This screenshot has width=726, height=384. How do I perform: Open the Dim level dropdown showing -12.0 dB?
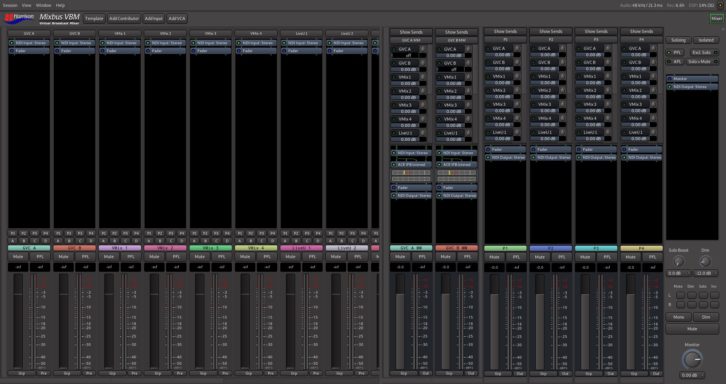[705, 273]
